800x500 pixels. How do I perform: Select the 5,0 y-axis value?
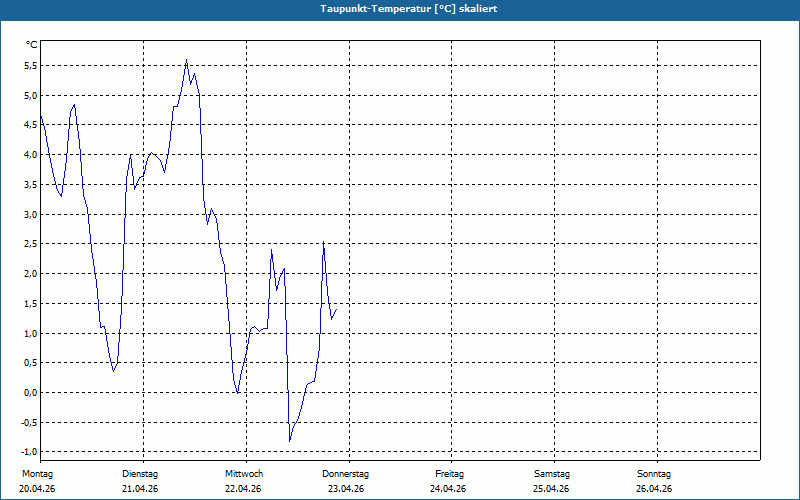coord(31,95)
